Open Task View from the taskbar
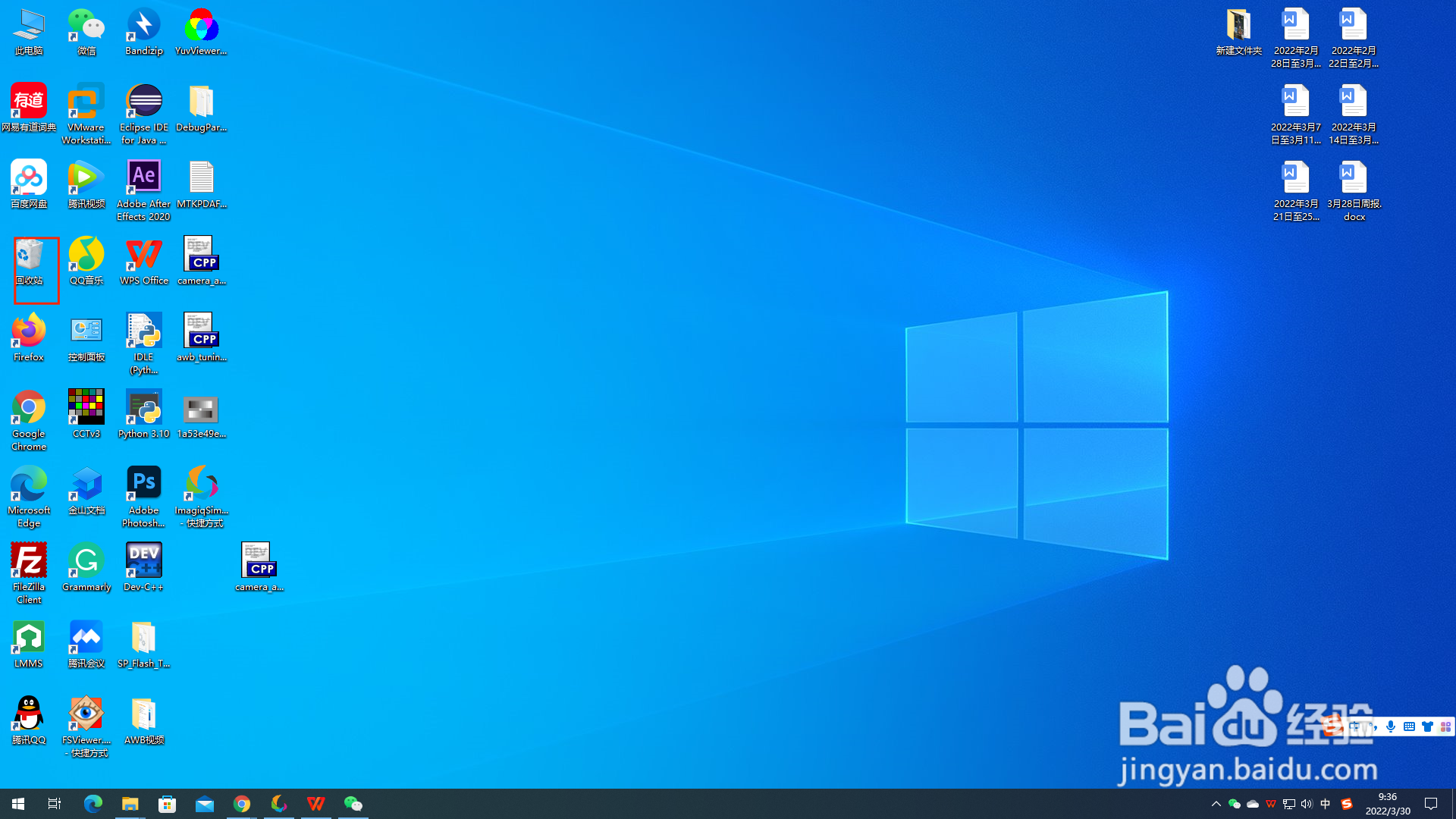Viewport: 1456px width, 819px height. click(55, 804)
